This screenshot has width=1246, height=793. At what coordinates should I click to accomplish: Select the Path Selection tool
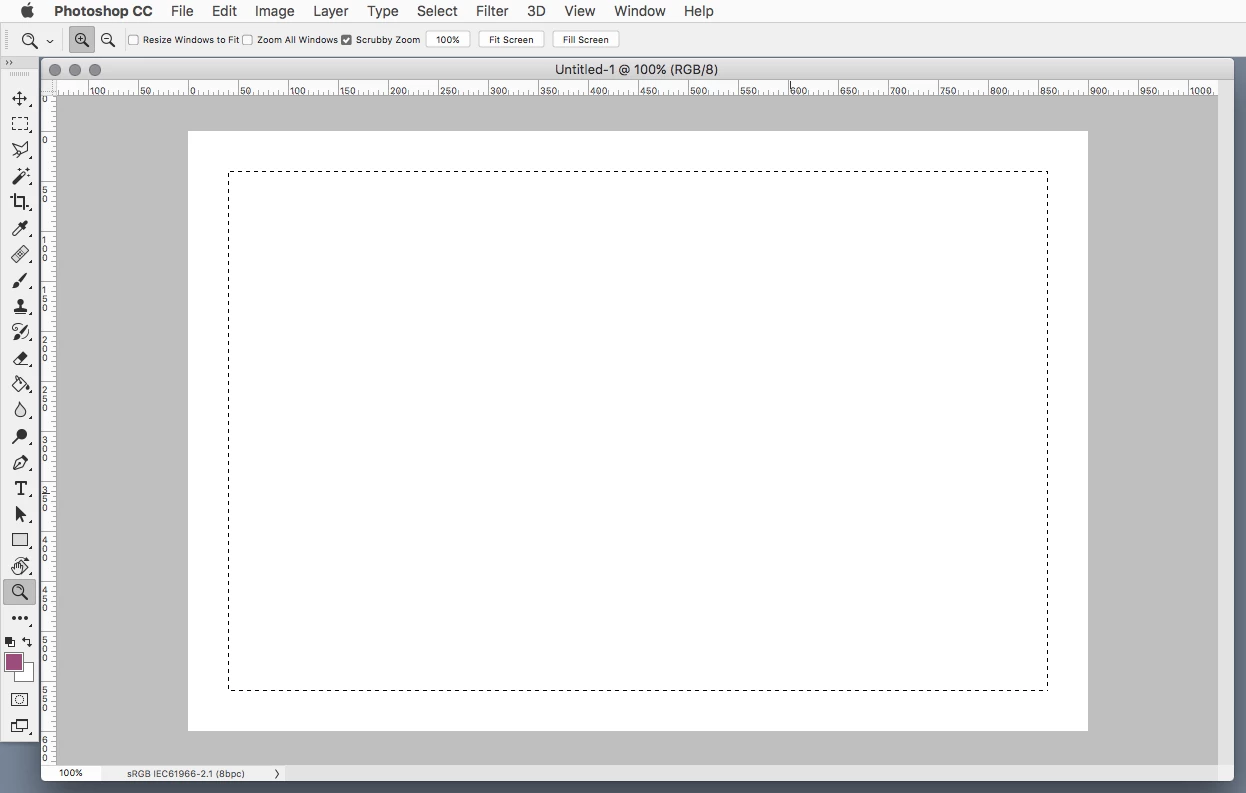(x=19, y=514)
